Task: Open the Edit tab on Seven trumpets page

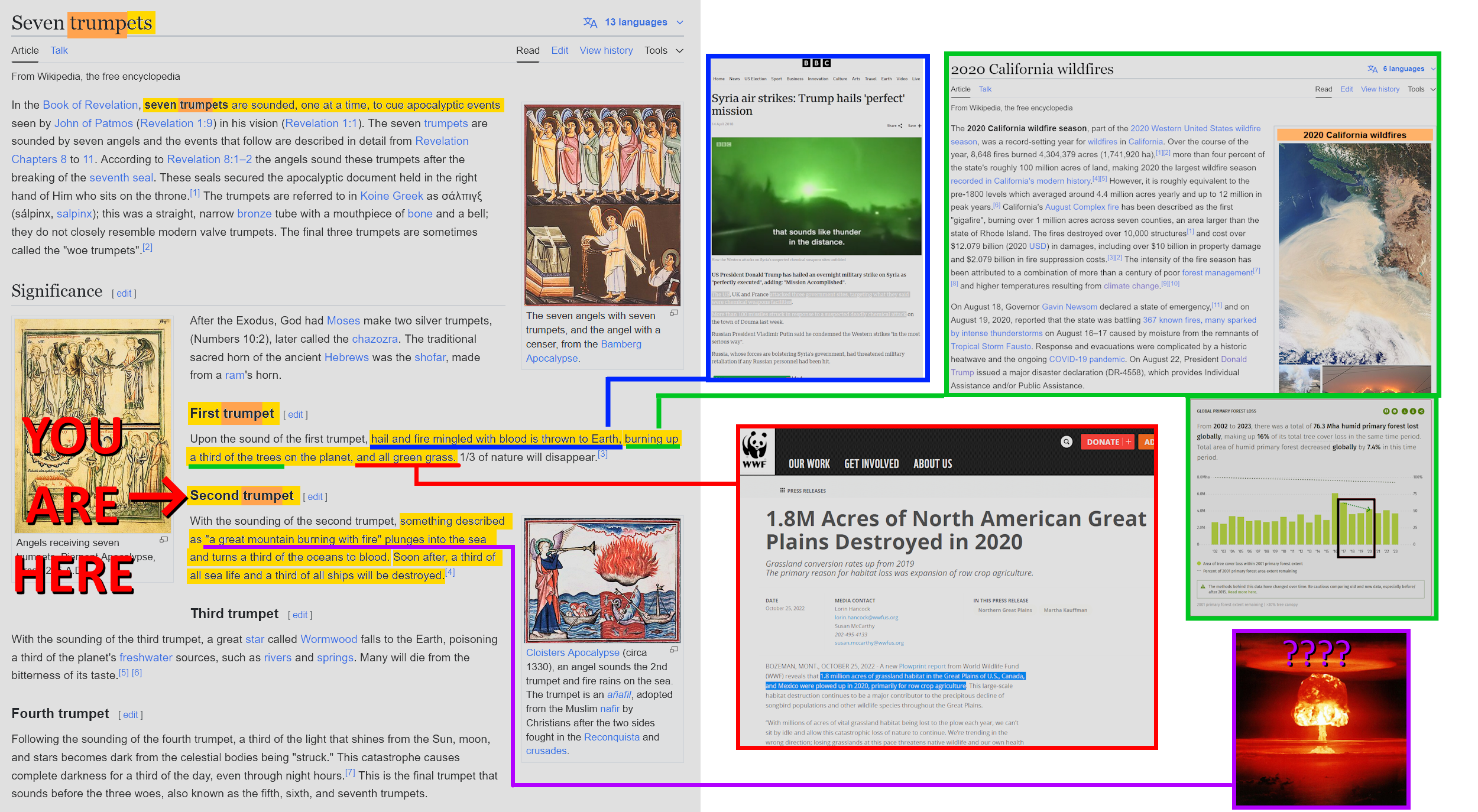Action: point(559,51)
